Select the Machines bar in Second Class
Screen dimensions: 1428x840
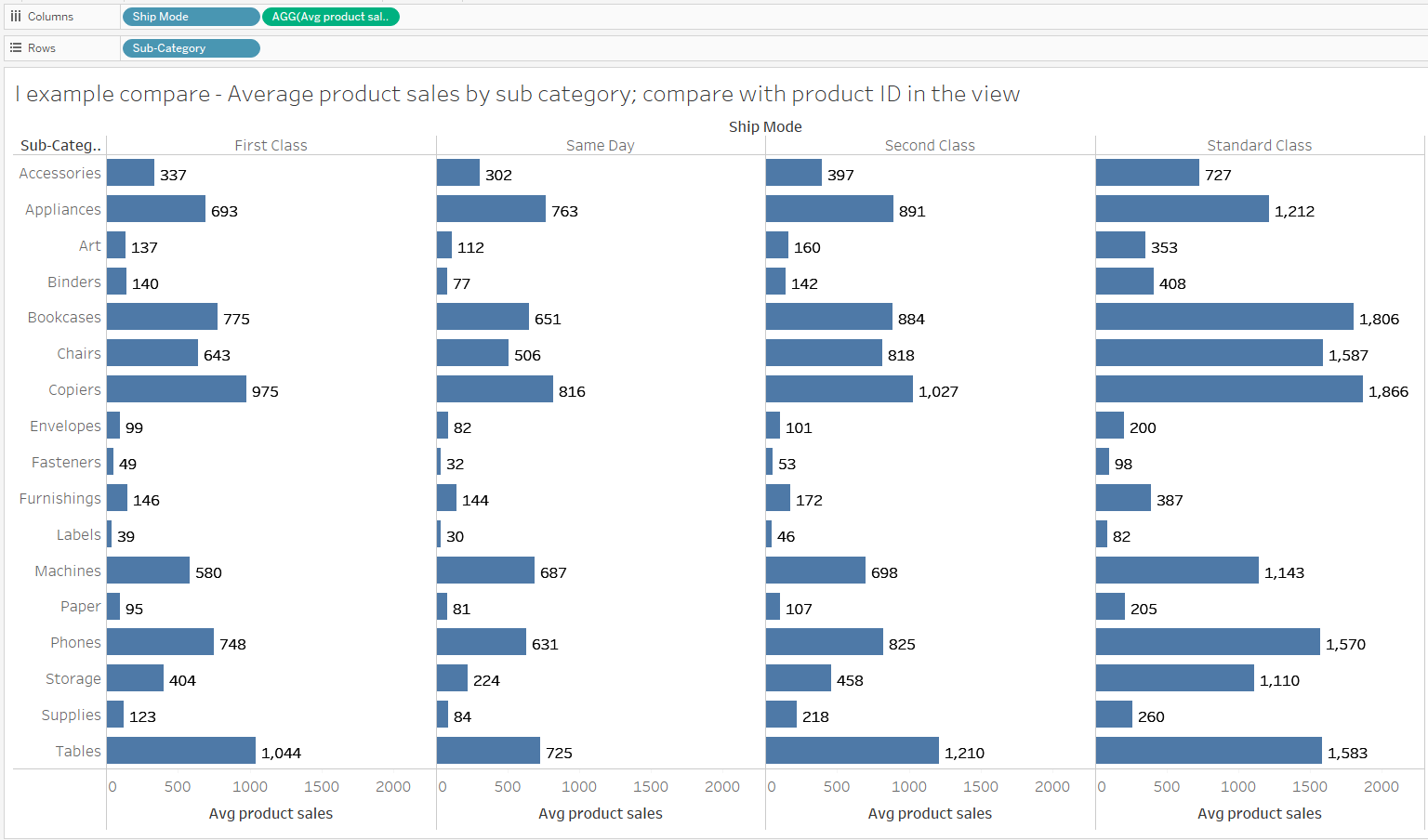815,571
